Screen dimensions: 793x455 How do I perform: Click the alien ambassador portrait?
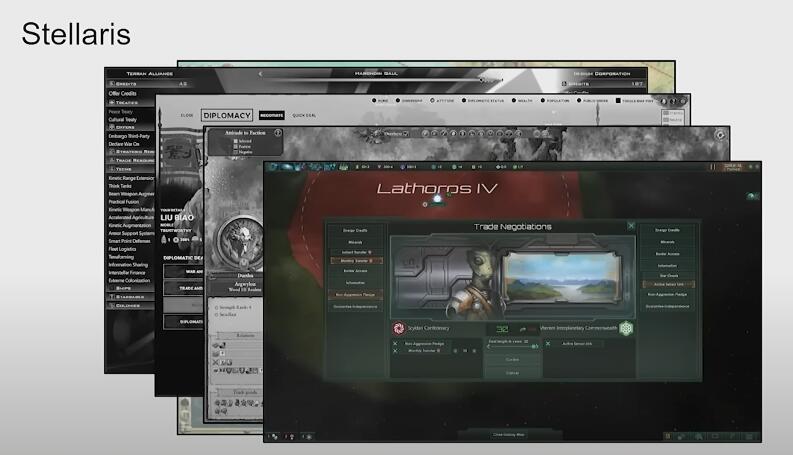(x=478, y=281)
